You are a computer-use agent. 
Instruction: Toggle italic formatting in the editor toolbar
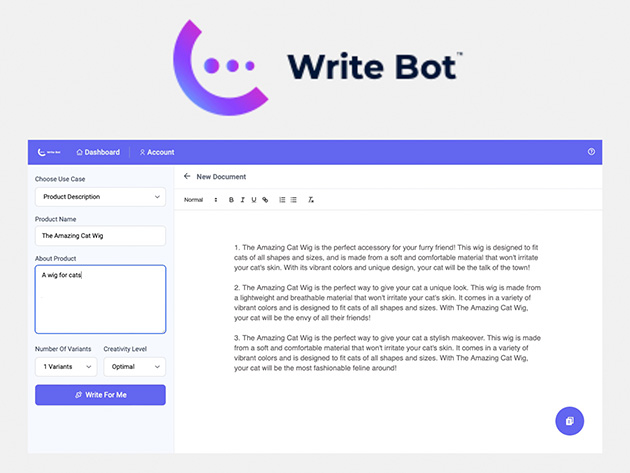[x=242, y=200]
